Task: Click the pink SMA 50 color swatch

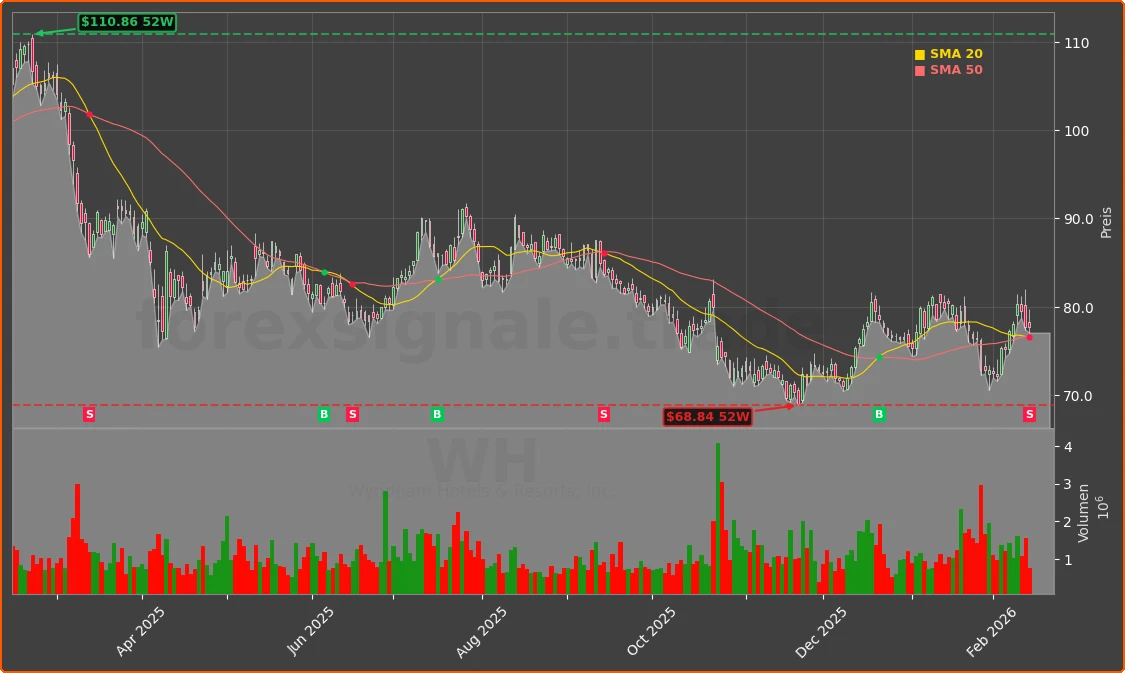Action: pyautogui.click(x=918, y=69)
